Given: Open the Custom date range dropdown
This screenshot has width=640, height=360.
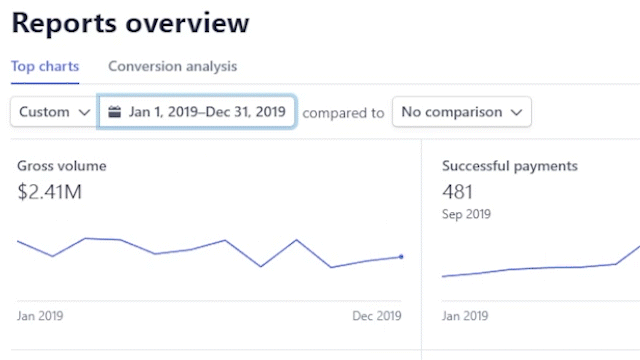Looking at the screenshot, I should coord(54,112).
